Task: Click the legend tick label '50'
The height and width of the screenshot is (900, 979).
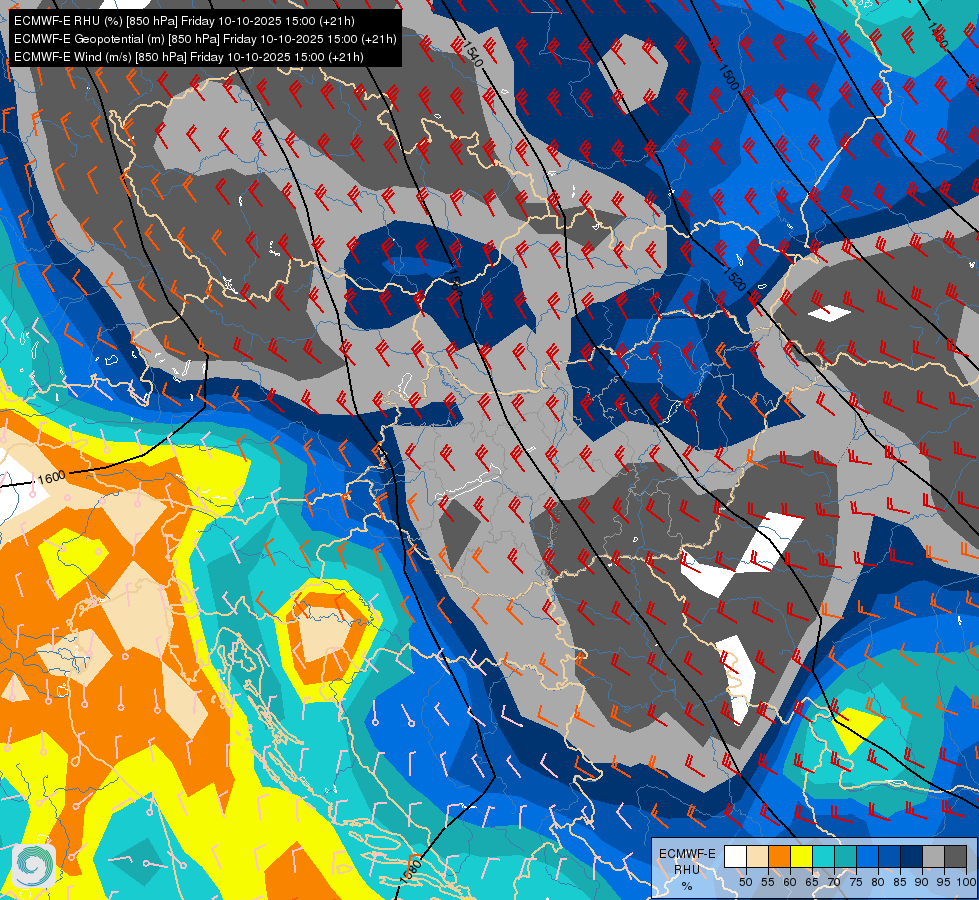Action: pos(745,882)
